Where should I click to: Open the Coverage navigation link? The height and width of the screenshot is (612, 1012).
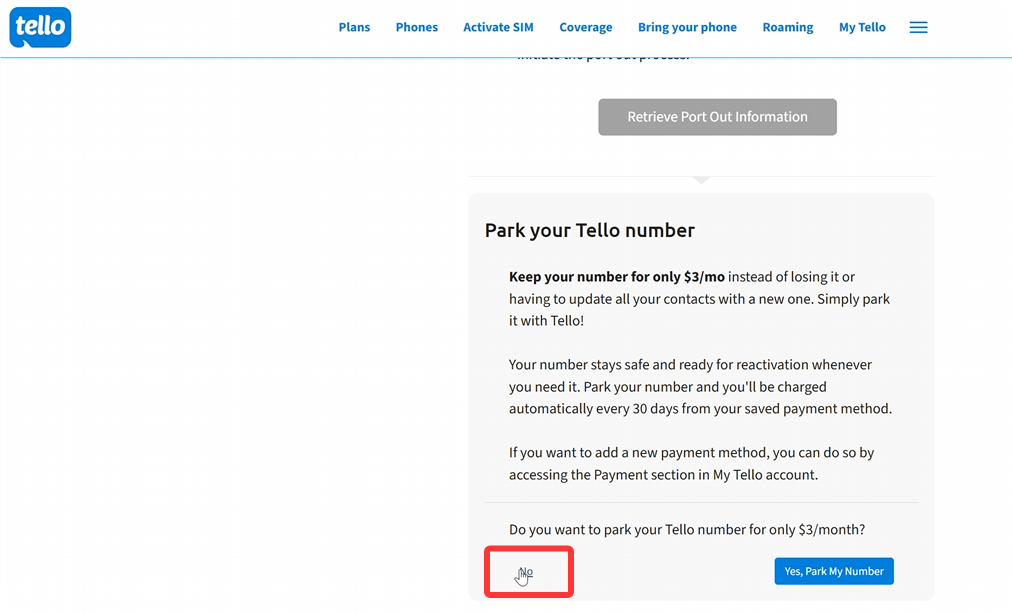[585, 28]
